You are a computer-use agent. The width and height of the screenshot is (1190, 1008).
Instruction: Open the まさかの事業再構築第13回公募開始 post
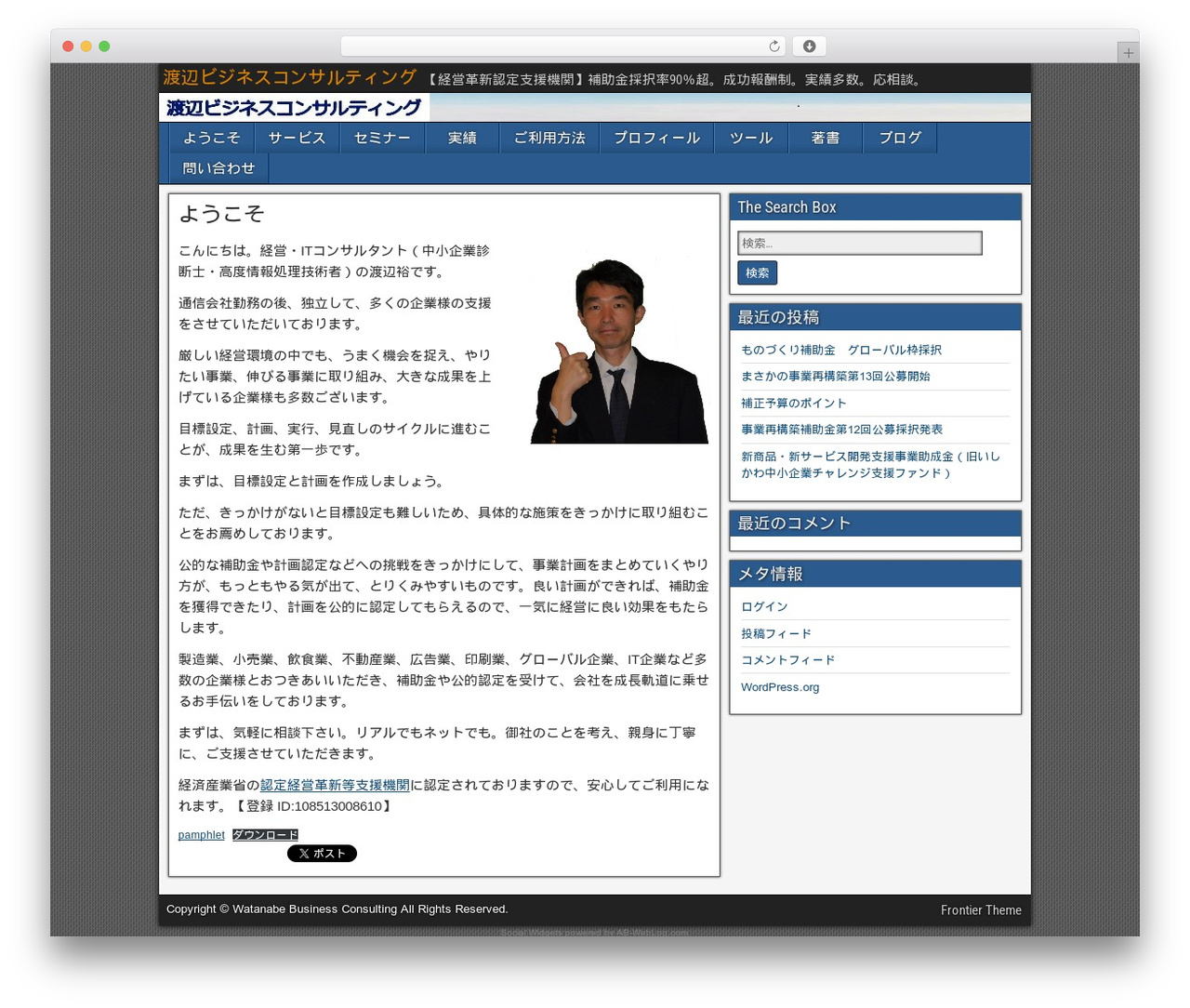pos(836,377)
